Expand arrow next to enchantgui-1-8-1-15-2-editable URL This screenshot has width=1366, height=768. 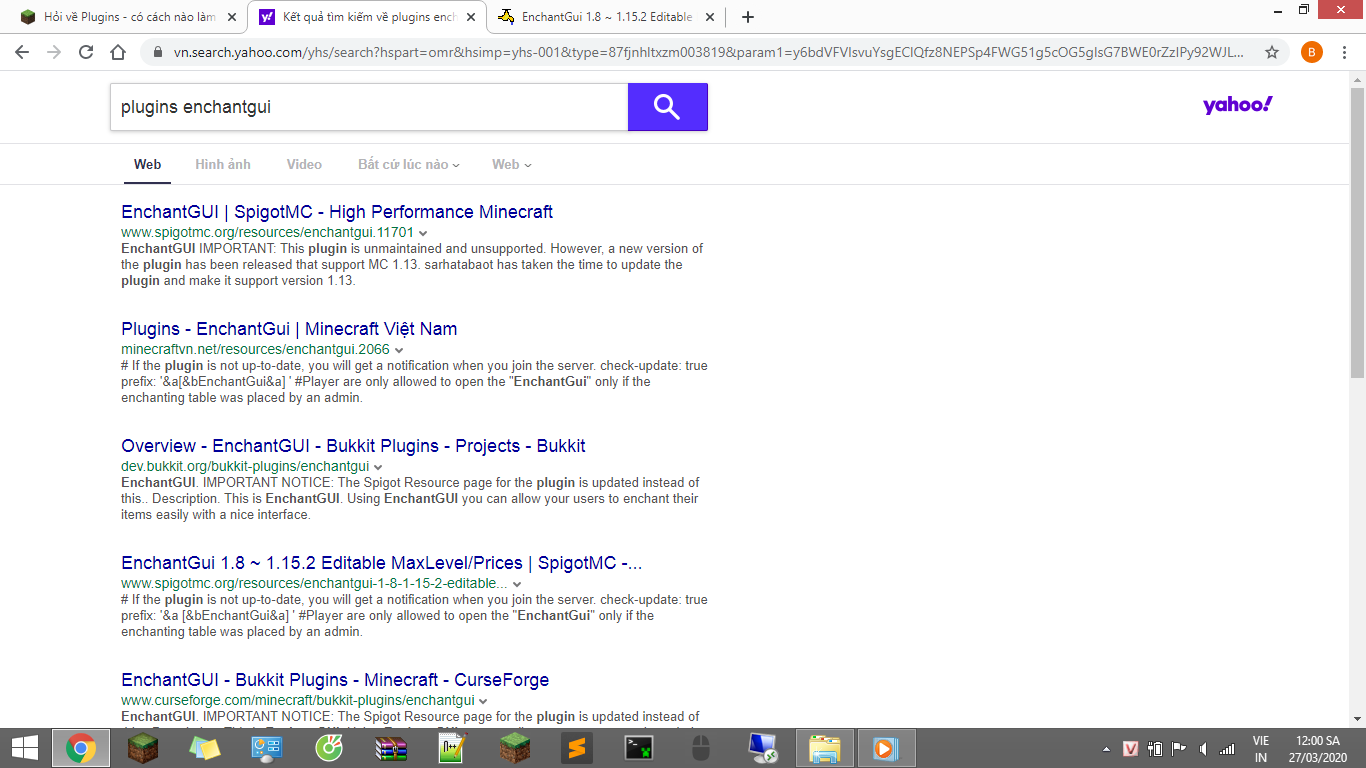(x=517, y=584)
